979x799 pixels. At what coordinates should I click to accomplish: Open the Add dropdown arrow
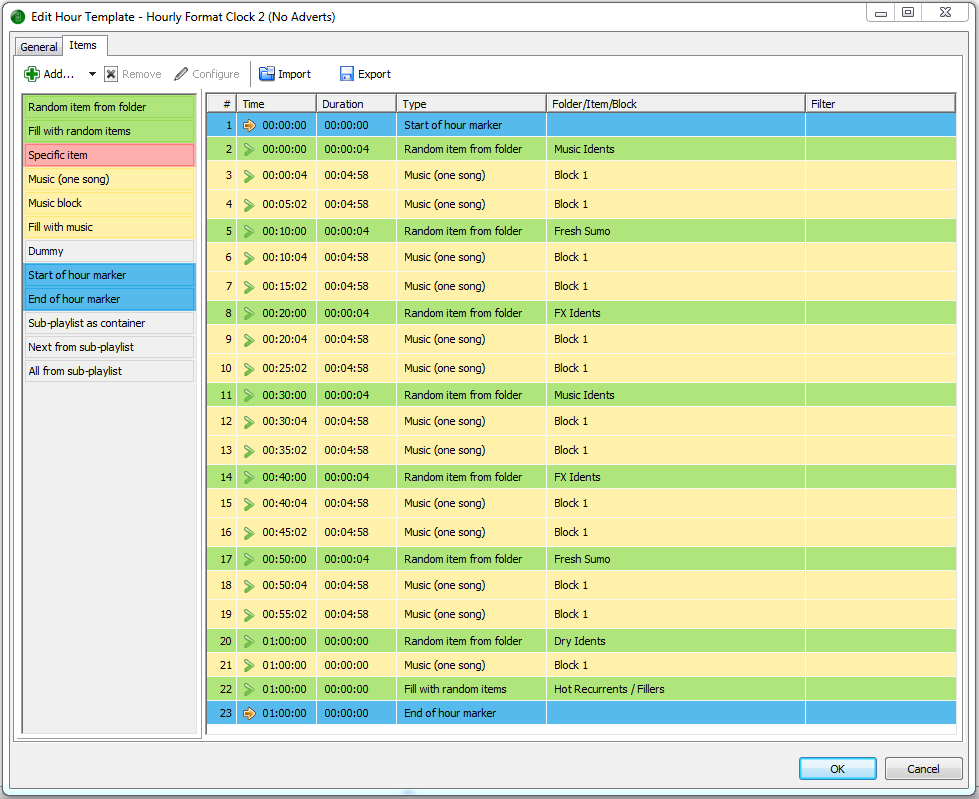(92, 74)
